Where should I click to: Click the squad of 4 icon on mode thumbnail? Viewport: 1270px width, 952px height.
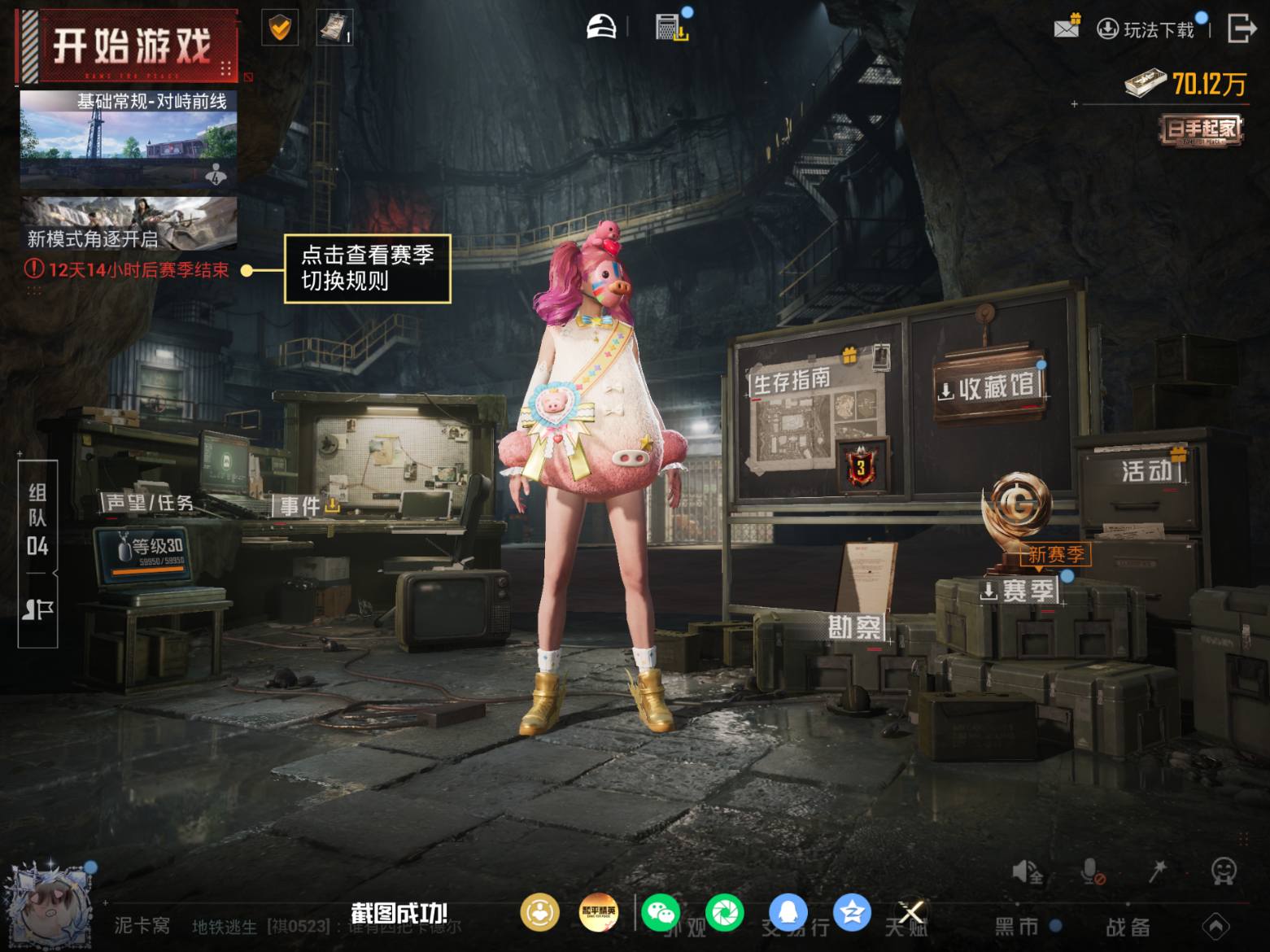(x=216, y=173)
